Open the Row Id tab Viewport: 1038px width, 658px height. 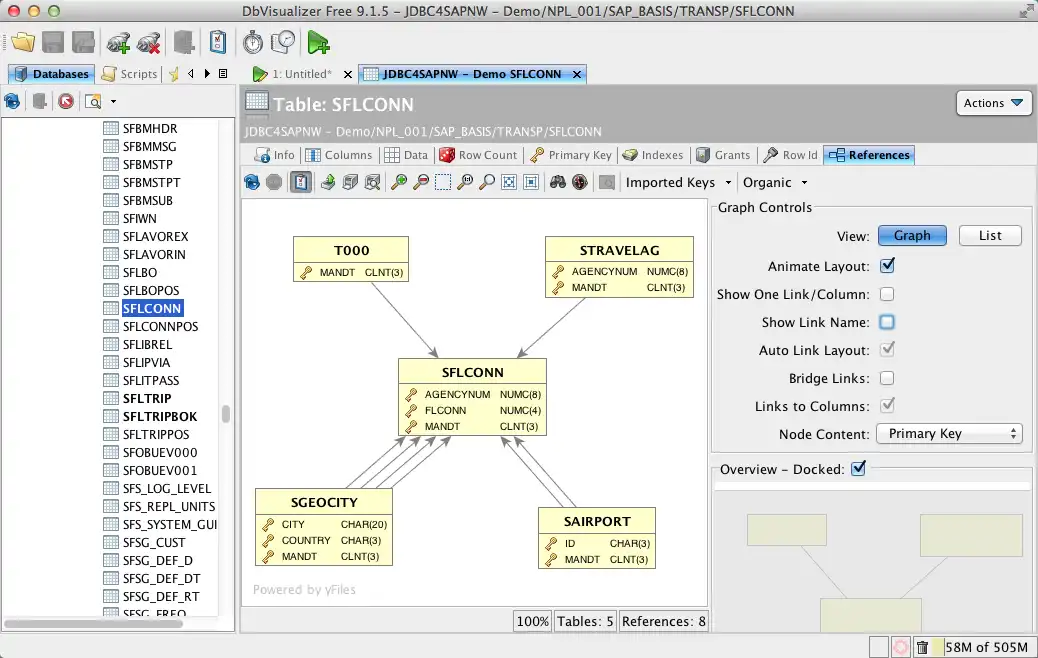(790, 155)
